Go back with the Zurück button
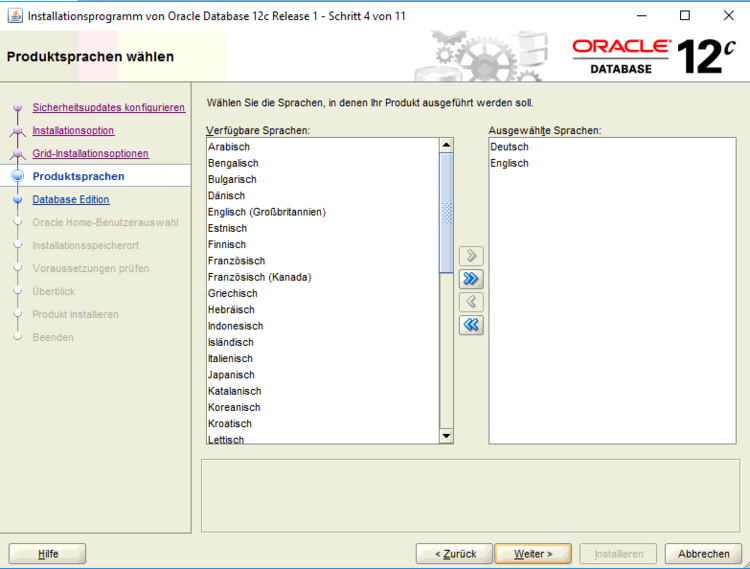The width and height of the screenshot is (750, 569). click(x=454, y=554)
